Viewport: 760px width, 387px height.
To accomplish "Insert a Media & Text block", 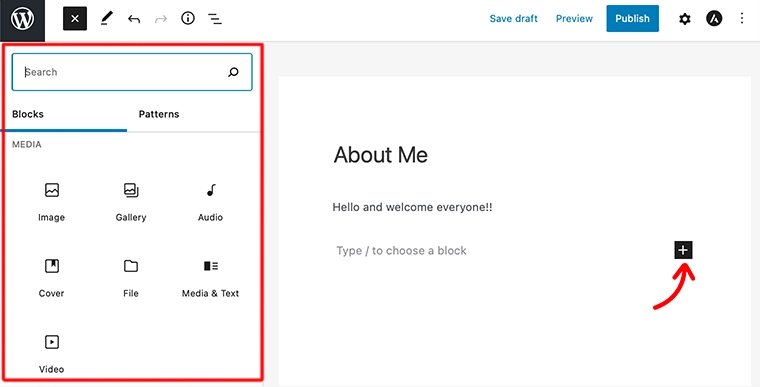I will pos(210,278).
